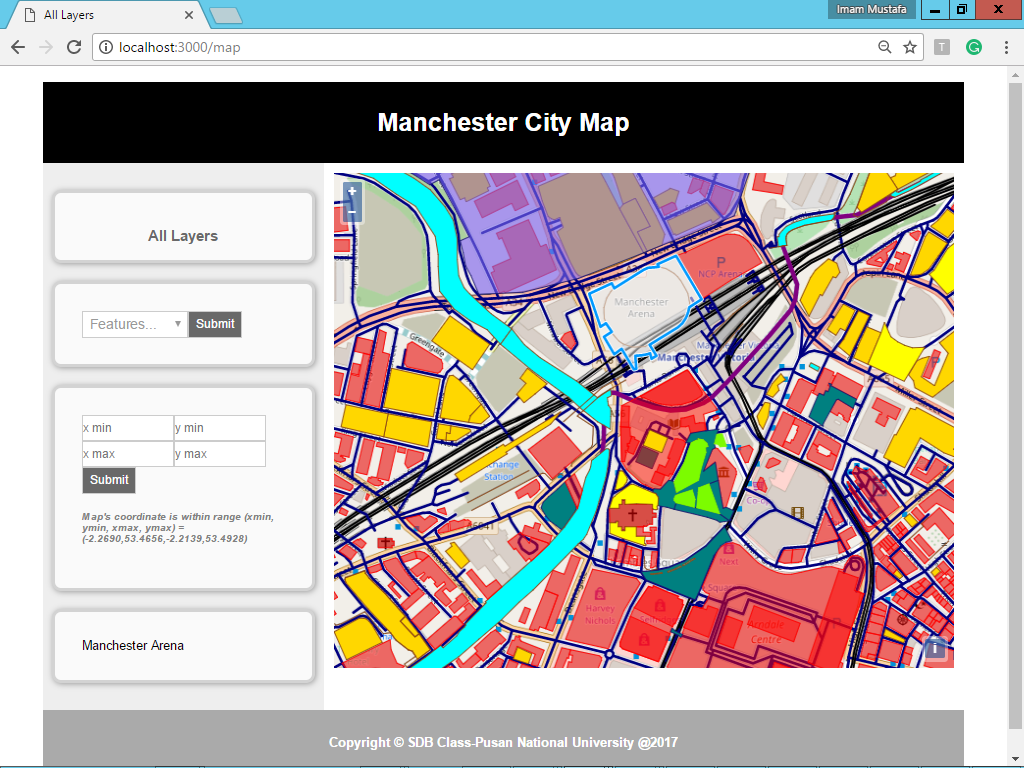
Task: Click the vertical page scrollbar thumb
Action: tap(1015, 405)
